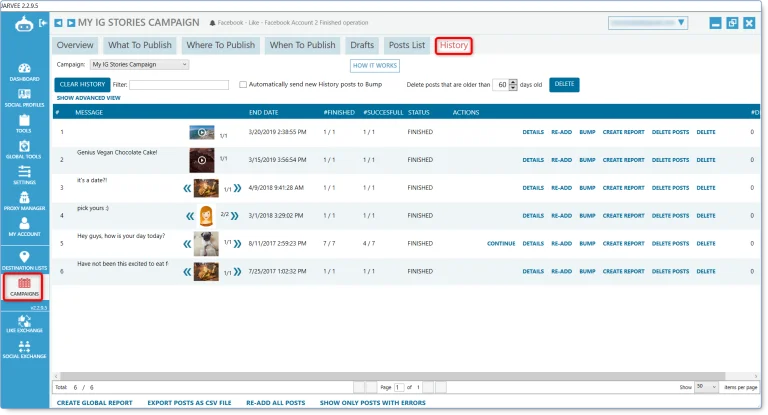768x415 pixels.
Task: Open the Tools sidebar icon
Action: pos(24,123)
